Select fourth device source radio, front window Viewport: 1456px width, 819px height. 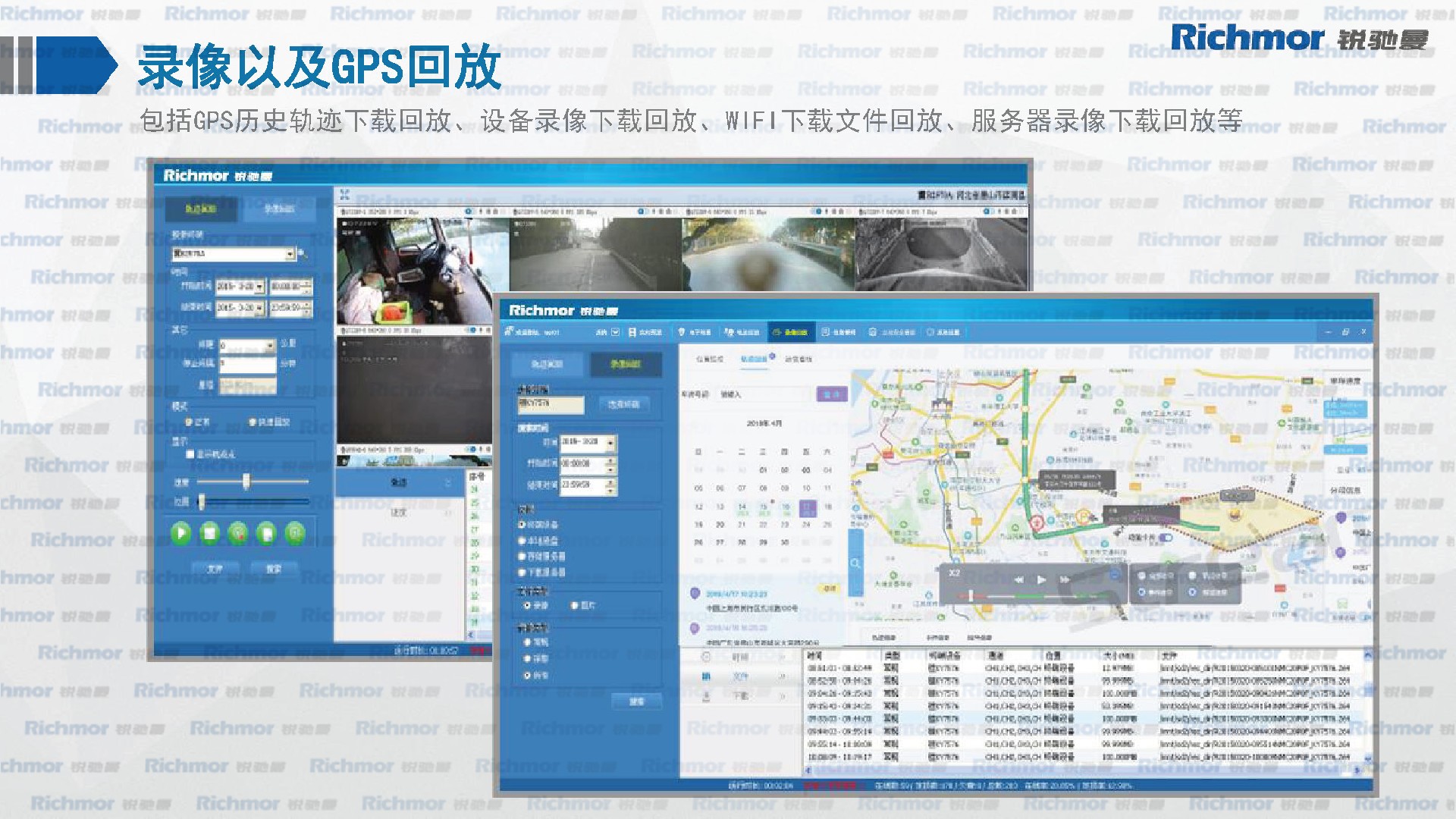coord(522,573)
